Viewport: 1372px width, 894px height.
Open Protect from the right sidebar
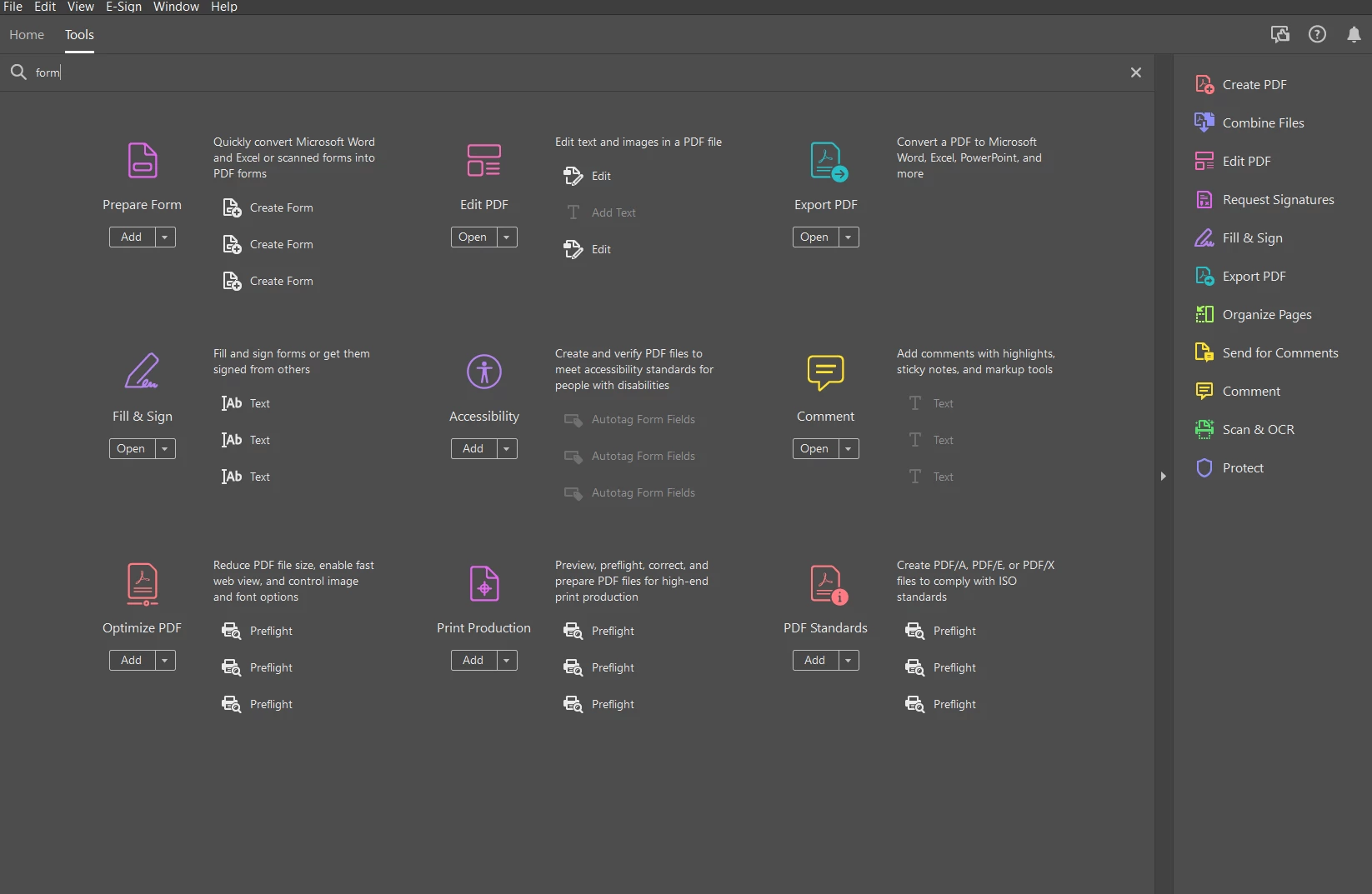pos(1229,468)
